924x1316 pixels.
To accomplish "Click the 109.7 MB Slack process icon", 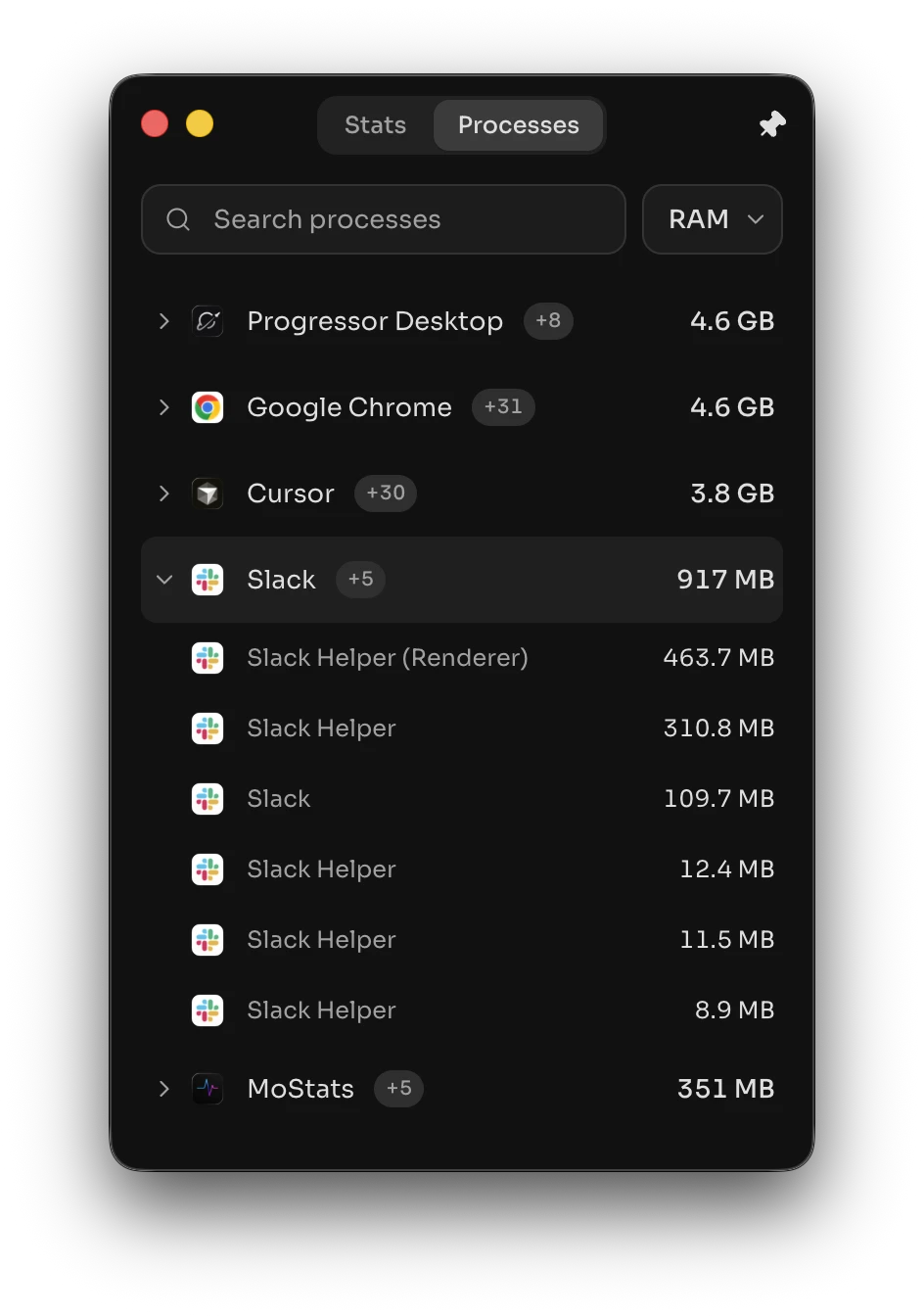I will (x=208, y=799).
